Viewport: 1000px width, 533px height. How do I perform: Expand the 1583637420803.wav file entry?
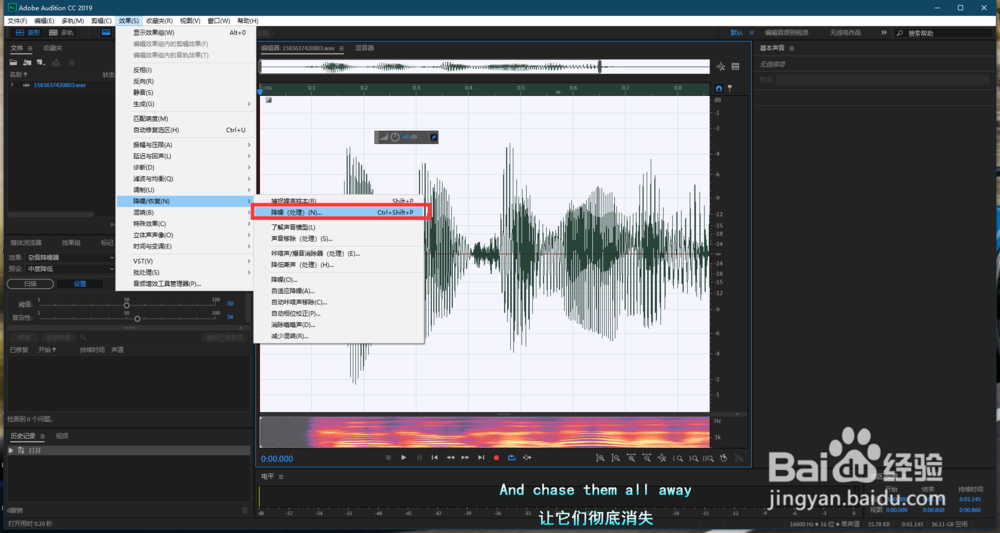(x=11, y=85)
